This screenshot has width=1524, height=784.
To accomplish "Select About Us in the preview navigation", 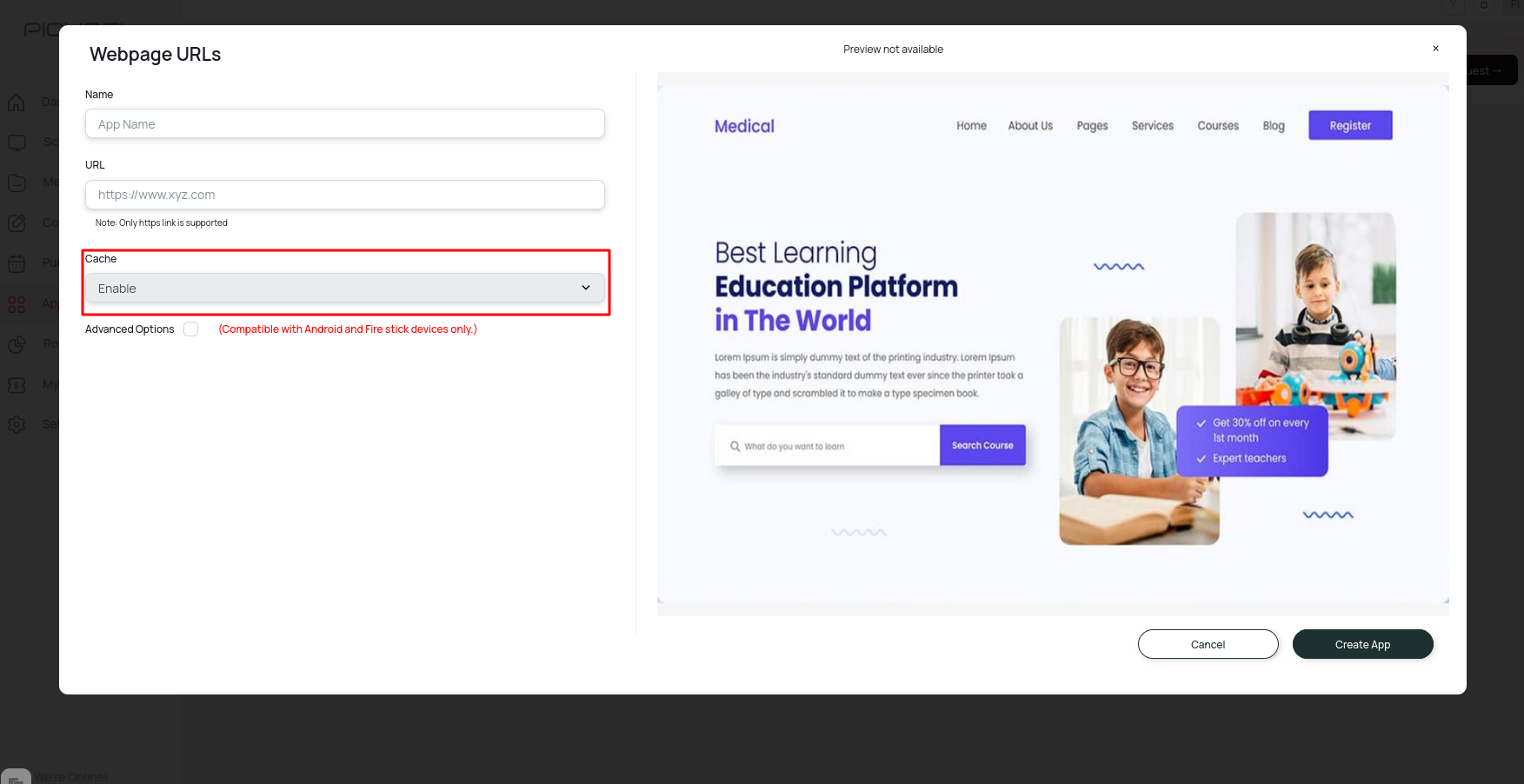I will click(x=1029, y=125).
